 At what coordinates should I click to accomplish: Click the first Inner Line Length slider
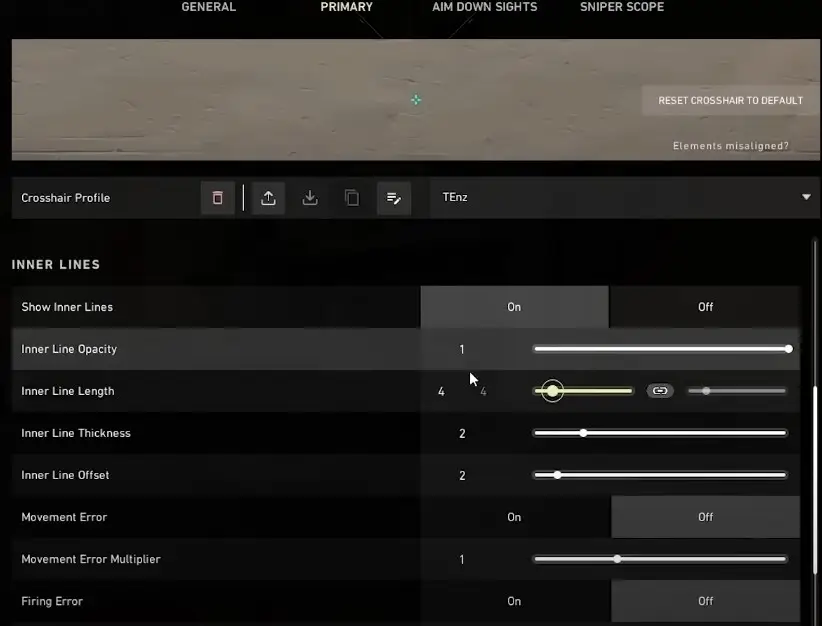click(x=583, y=391)
